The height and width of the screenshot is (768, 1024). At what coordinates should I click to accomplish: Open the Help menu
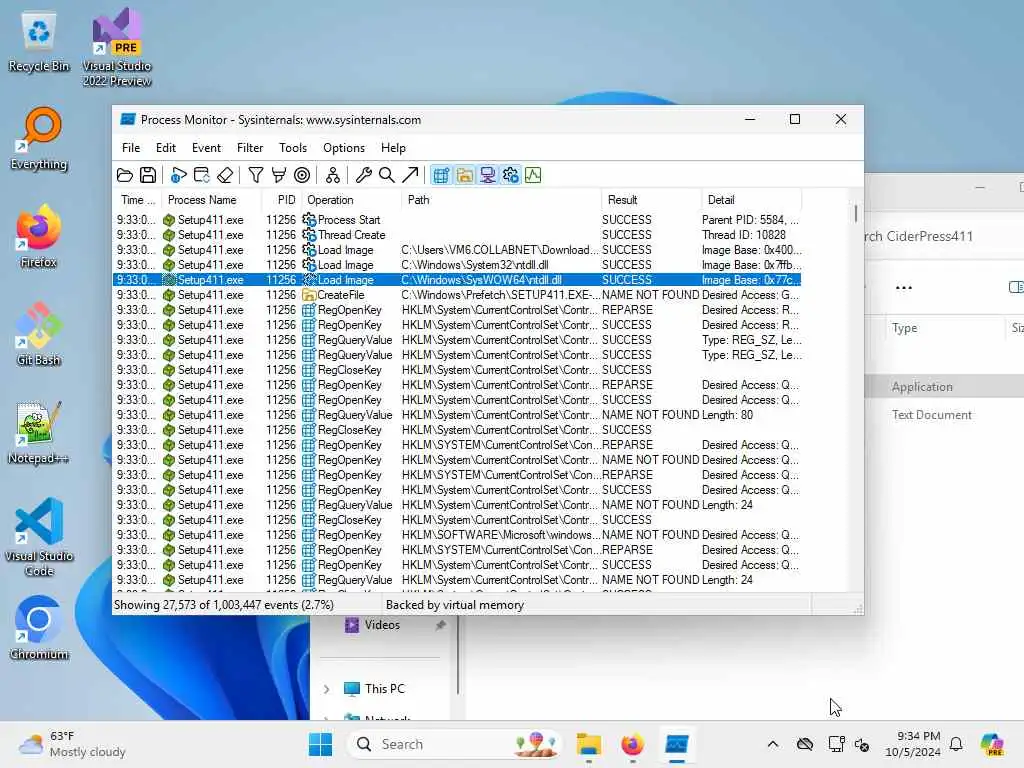(393, 148)
